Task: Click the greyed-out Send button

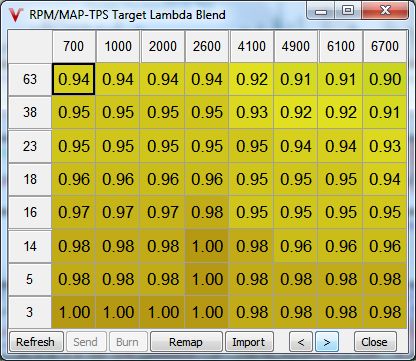Action: point(85,342)
